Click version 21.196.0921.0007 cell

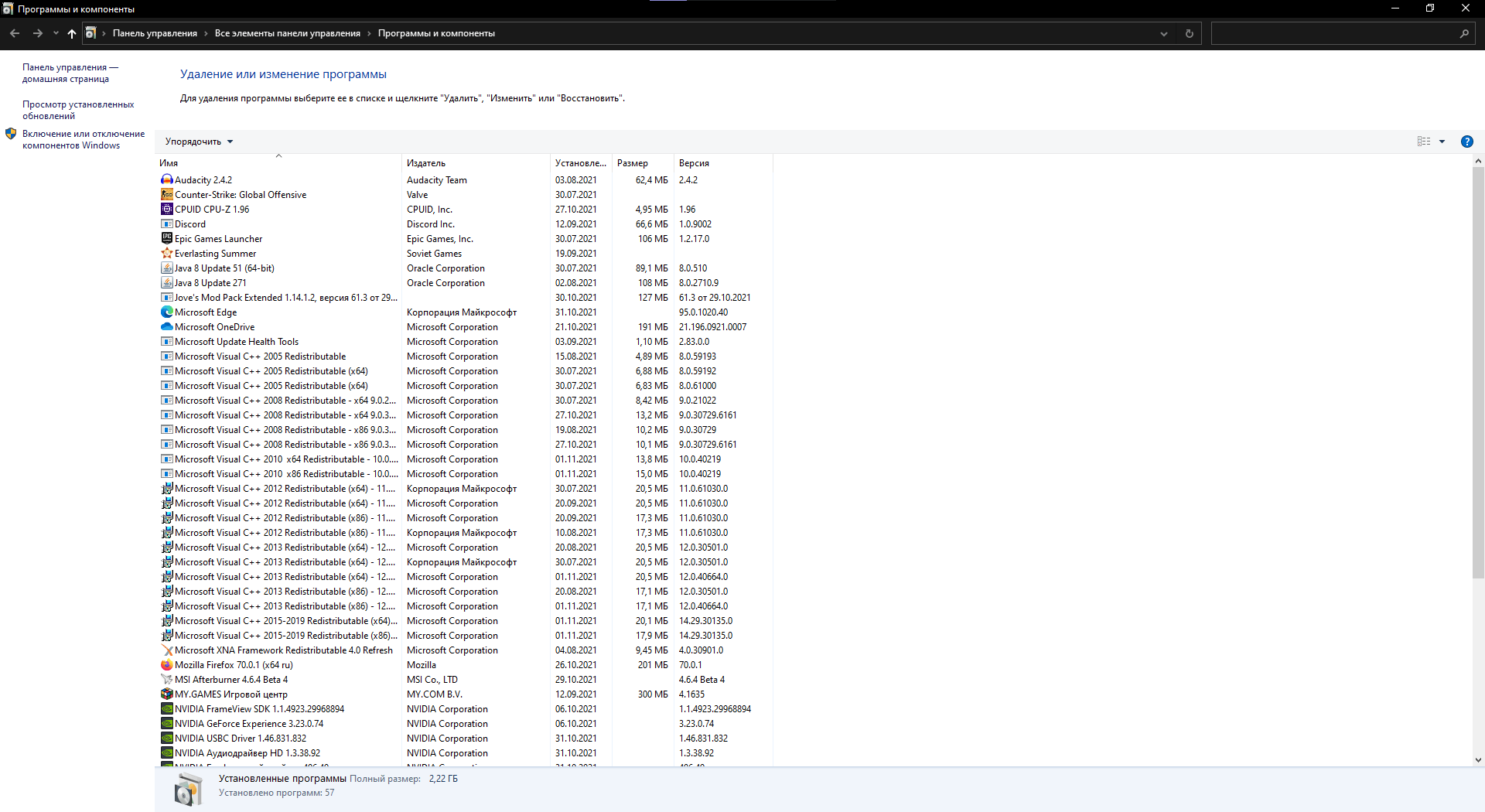click(x=713, y=327)
